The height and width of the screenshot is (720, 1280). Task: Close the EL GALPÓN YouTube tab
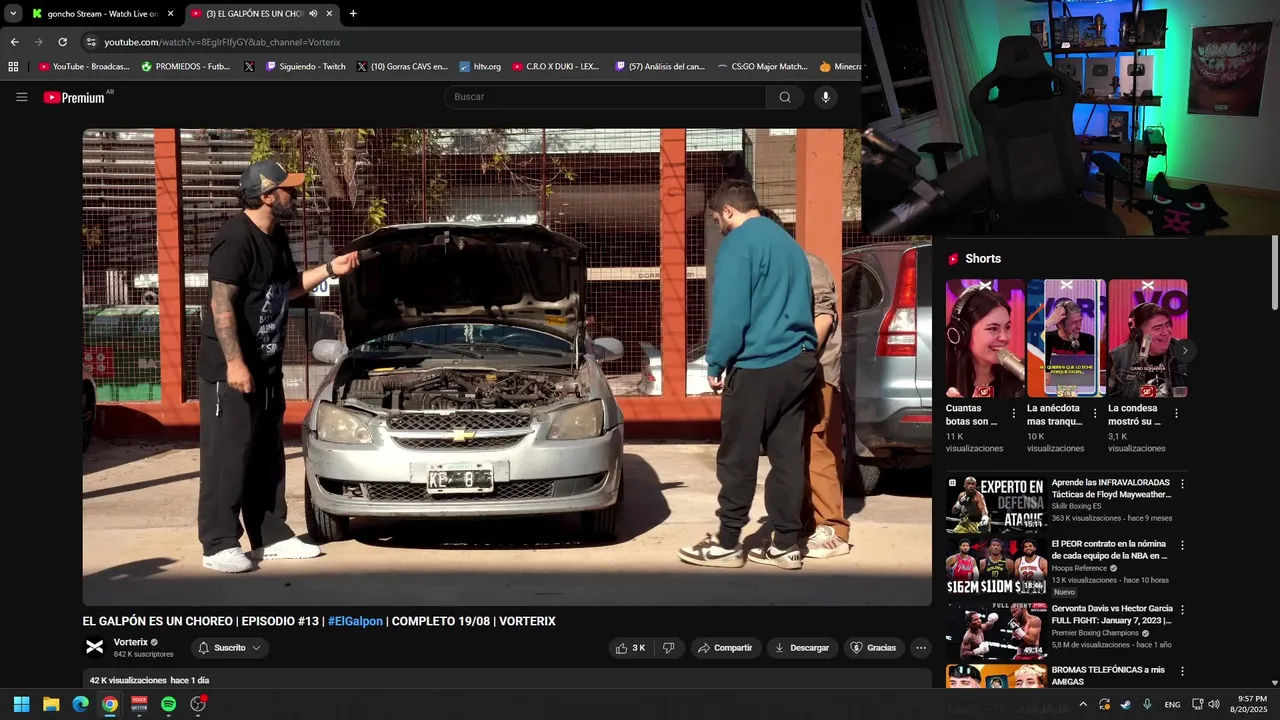pyautogui.click(x=329, y=14)
